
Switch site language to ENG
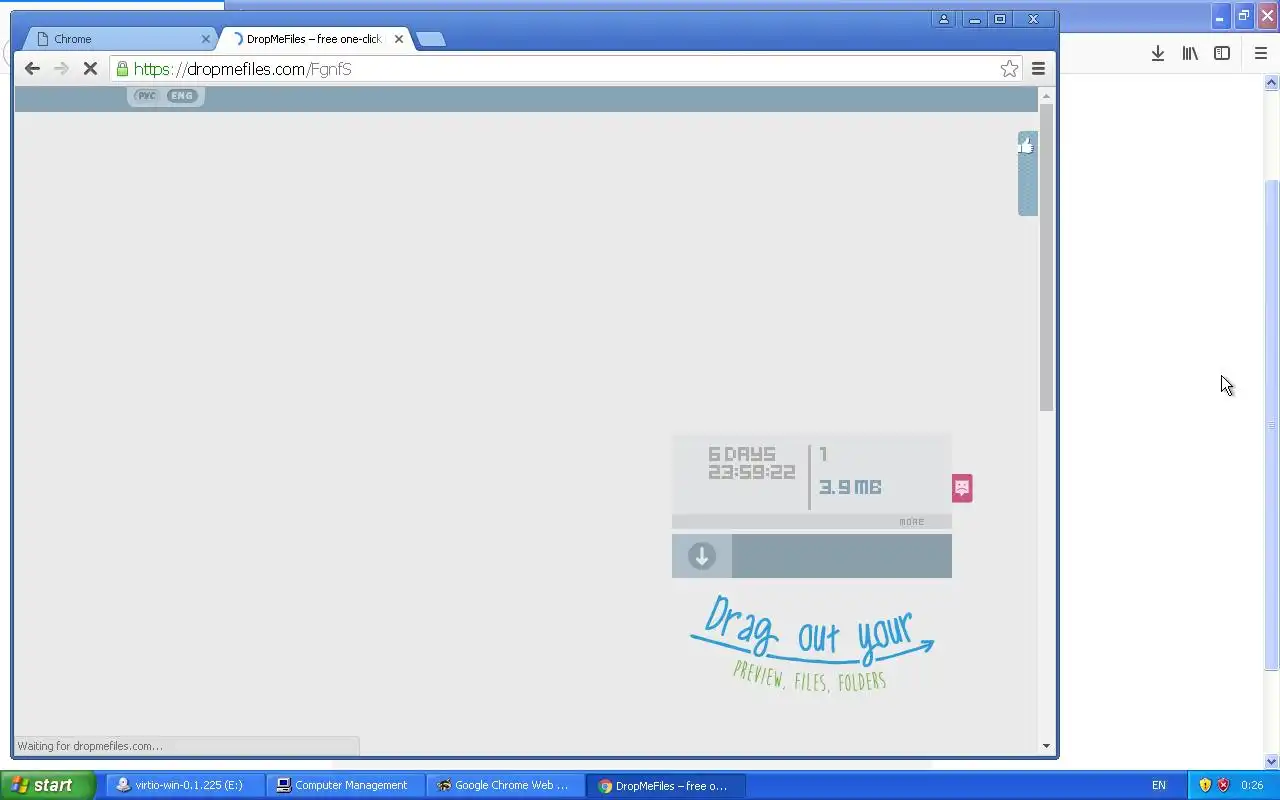(181, 96)
